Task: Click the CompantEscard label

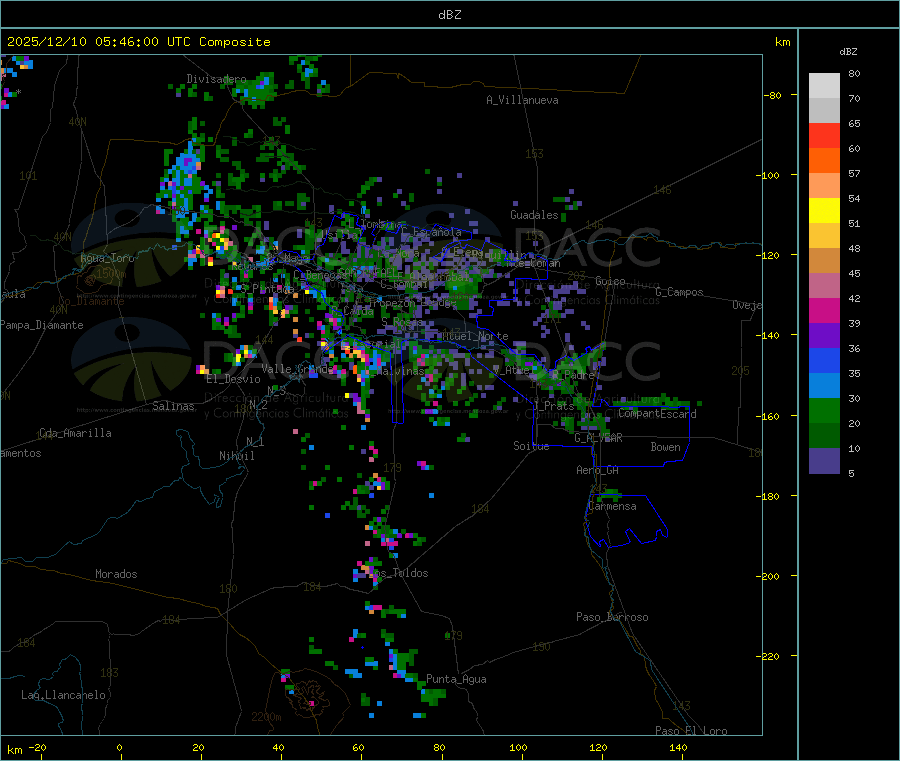Action: 657,414
